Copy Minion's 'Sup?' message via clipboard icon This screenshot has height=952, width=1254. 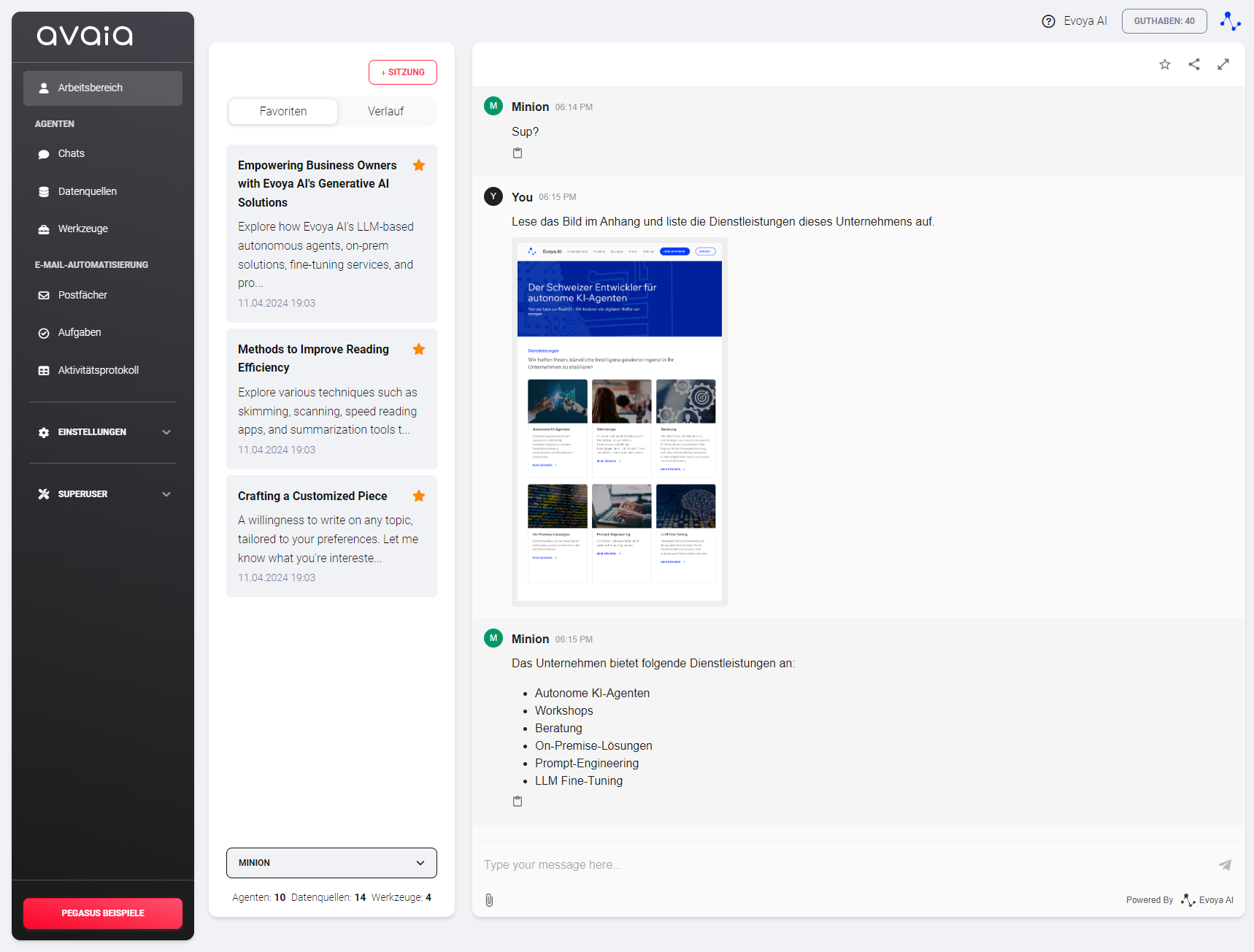pyautogui.click(x=518, y=153)
